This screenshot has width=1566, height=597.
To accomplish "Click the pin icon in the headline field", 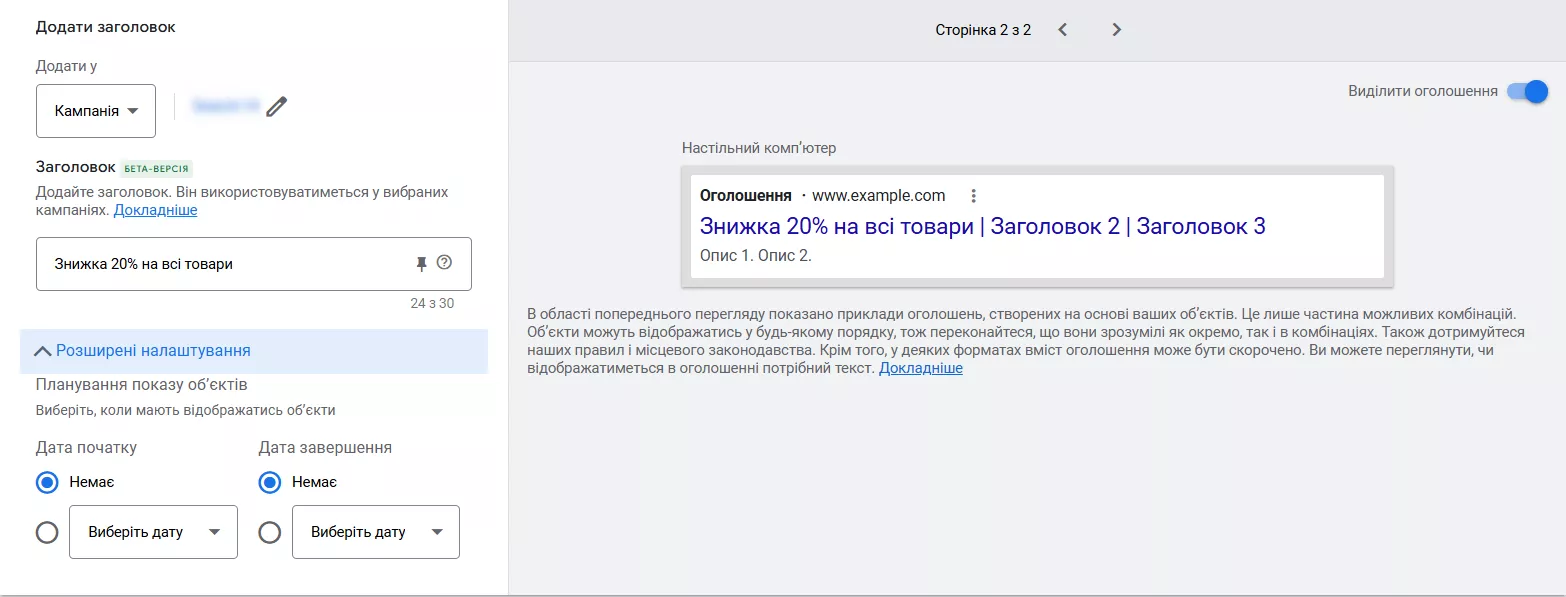I will pyautogui.click(x=421, y=263).
